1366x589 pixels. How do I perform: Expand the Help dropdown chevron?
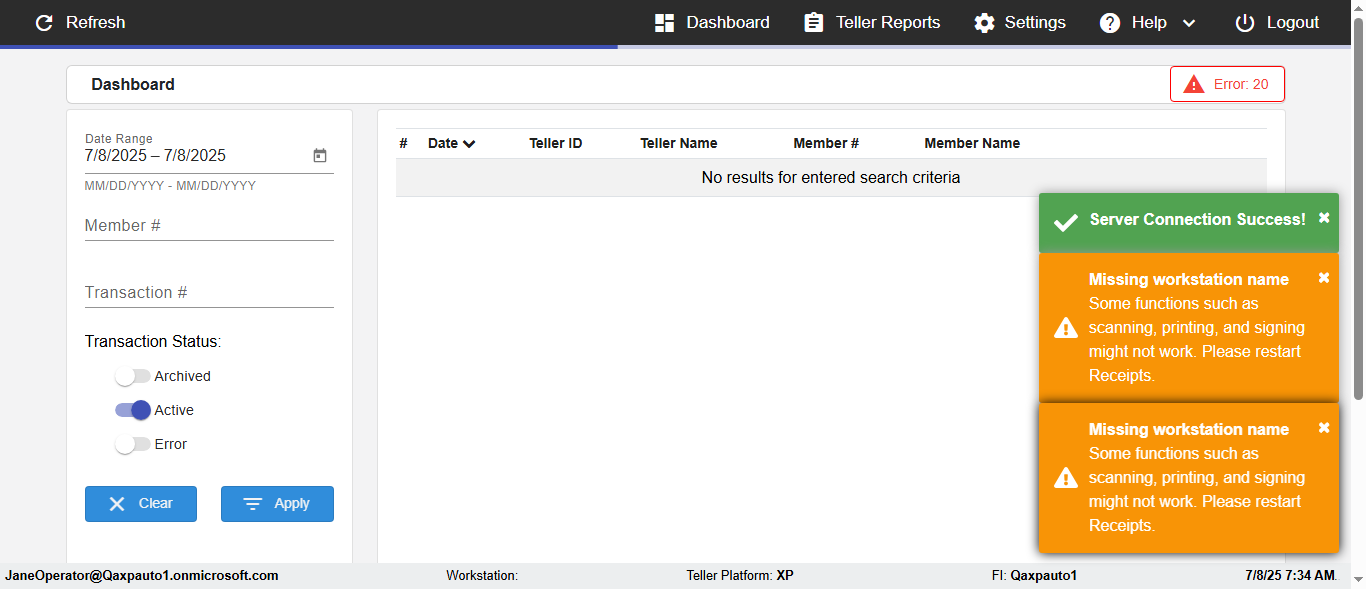click(1189, 23)
